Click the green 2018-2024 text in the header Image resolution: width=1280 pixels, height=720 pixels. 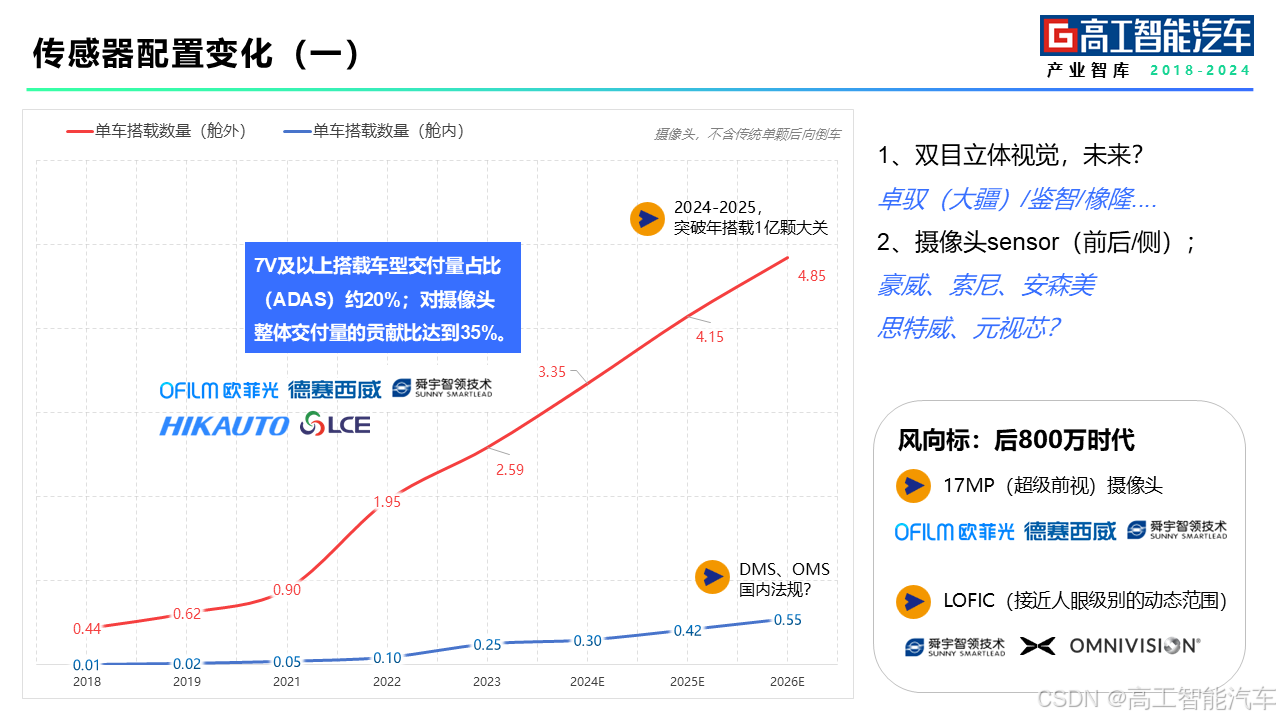1200,71
